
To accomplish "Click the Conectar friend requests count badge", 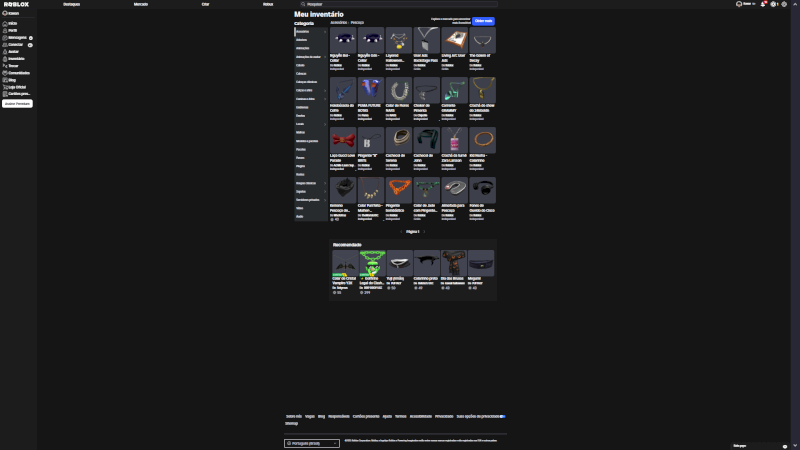I will [x=30, y=45].
